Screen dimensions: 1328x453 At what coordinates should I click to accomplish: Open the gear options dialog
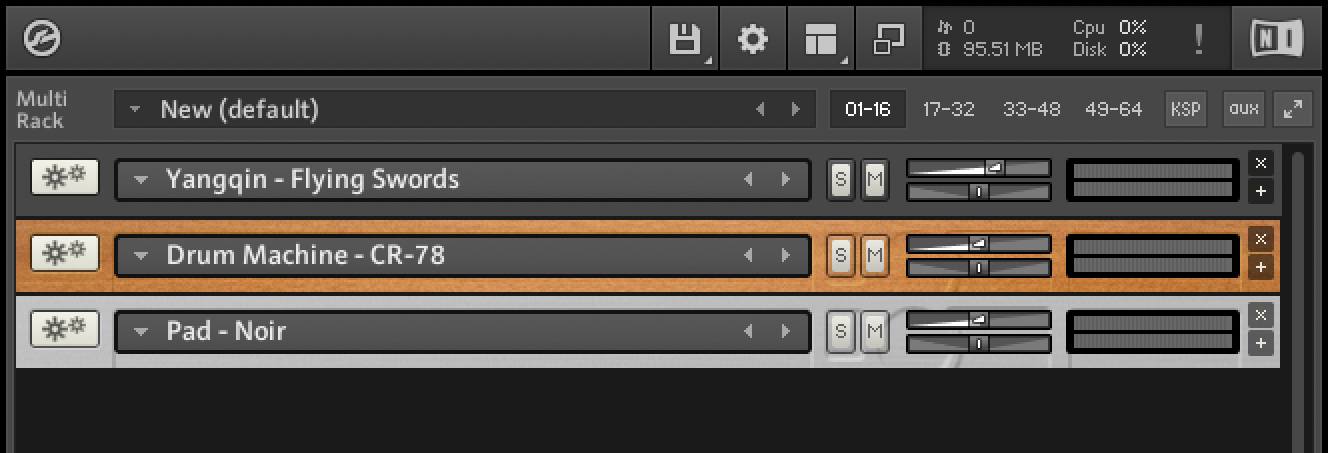point(752,40)
